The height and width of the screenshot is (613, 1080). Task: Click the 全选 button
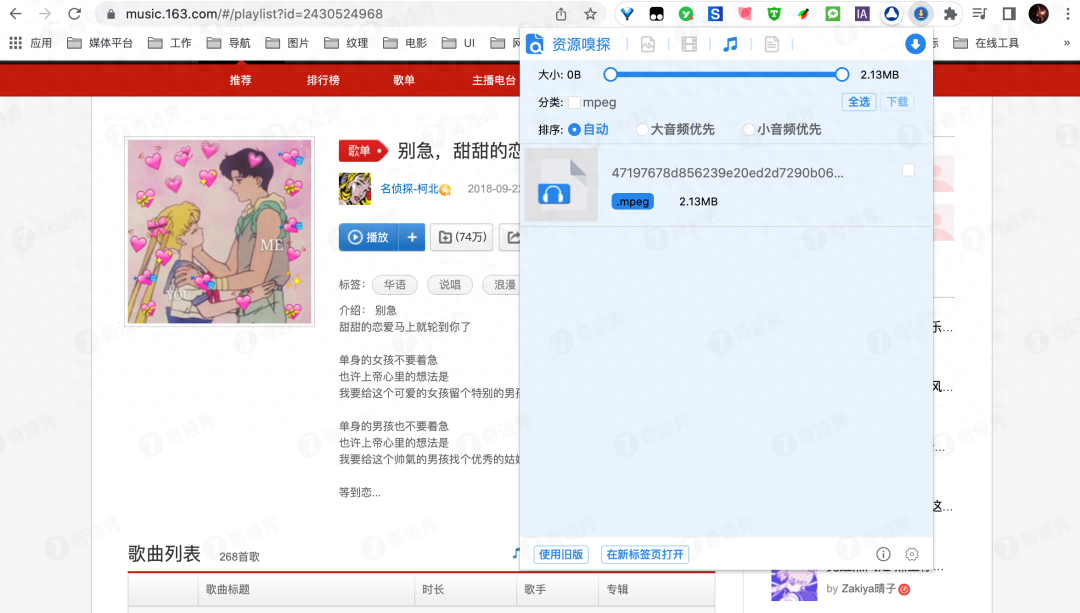coord(859,102)
